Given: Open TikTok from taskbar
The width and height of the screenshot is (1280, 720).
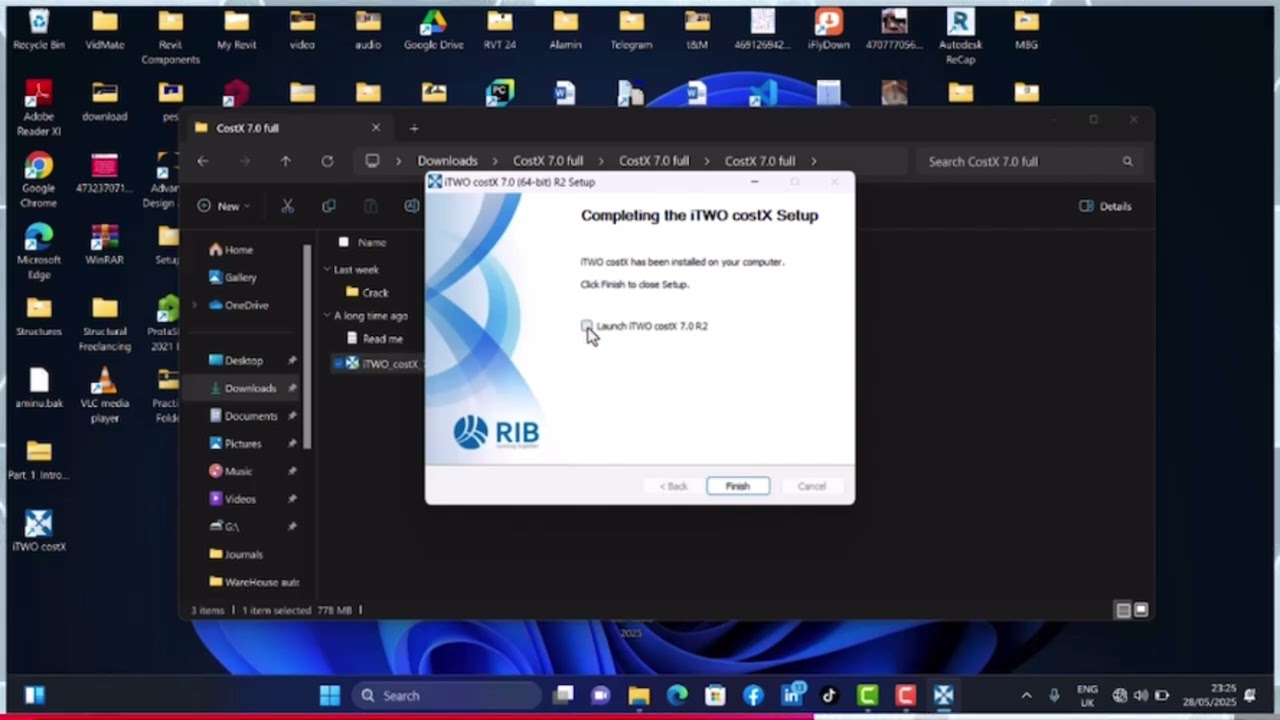Looking at the screenshot, I should (829, 695).
